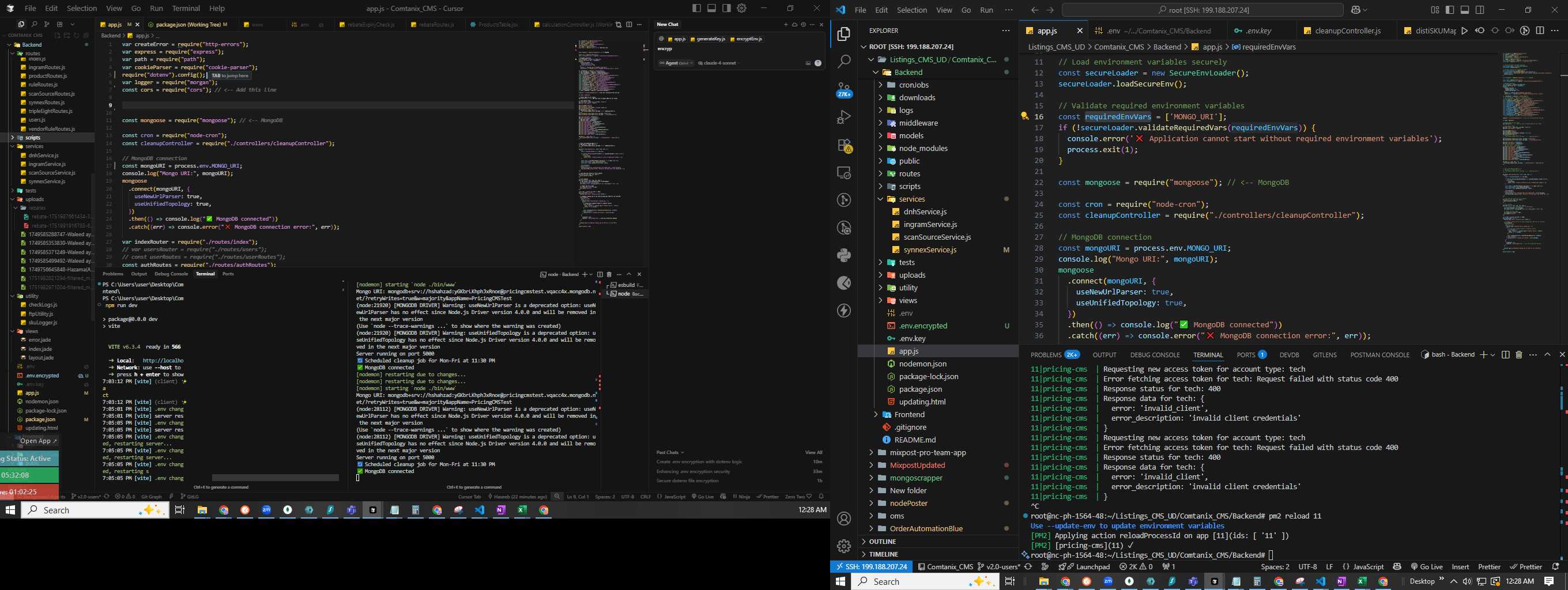Open Terminal menu in Cursor window
The height and width of the screenshot is (590, 1568).
pyautogui.click(x=186, y=8)
